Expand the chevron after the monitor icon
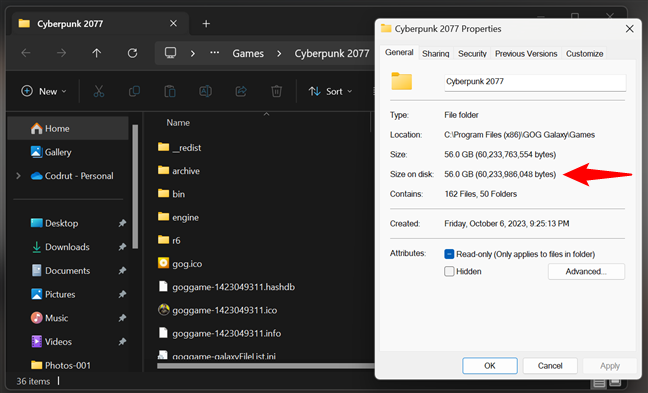The image size is (648, 393). (193, 53)
